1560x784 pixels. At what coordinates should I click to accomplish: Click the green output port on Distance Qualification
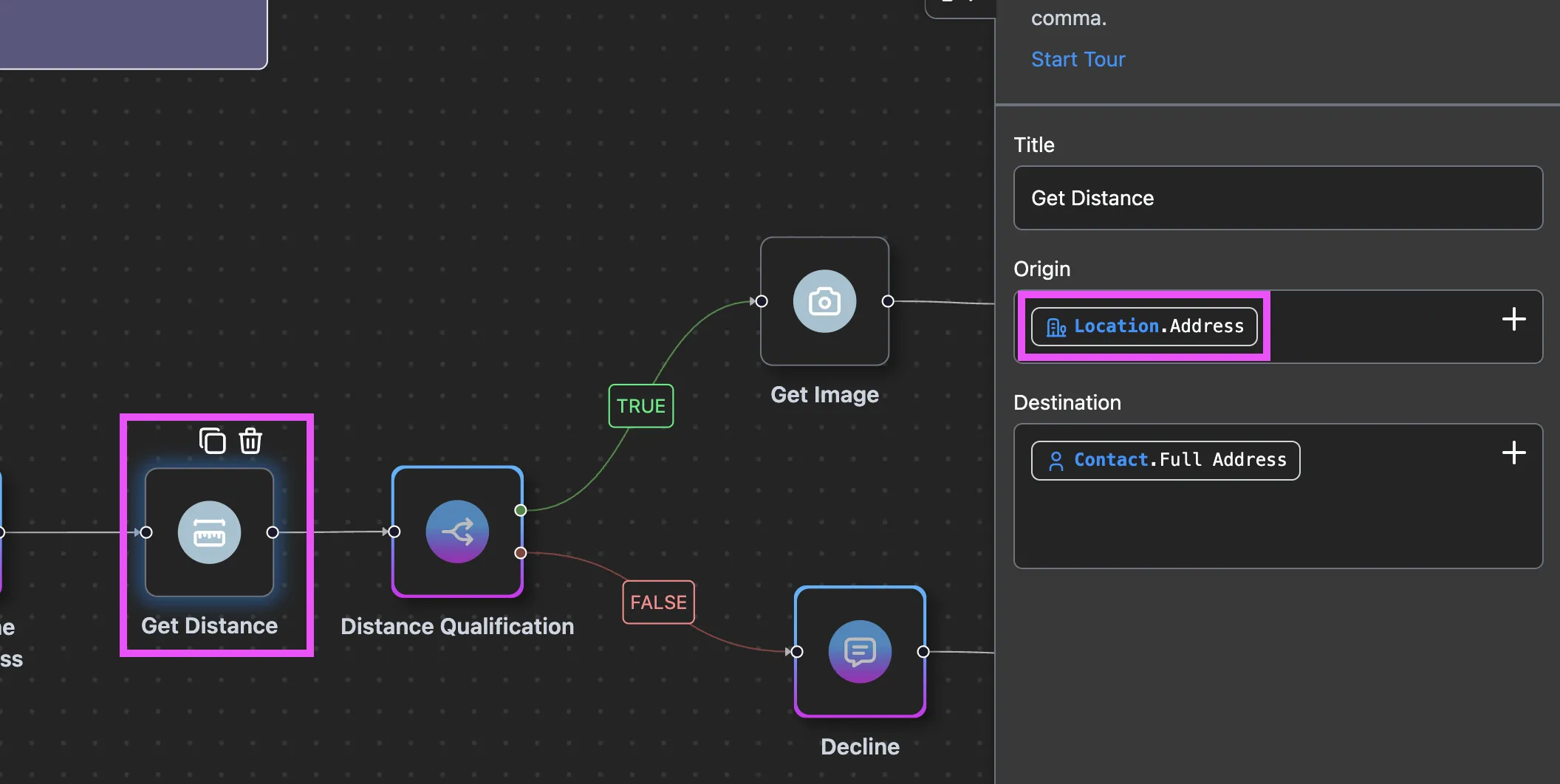[521, 510]
